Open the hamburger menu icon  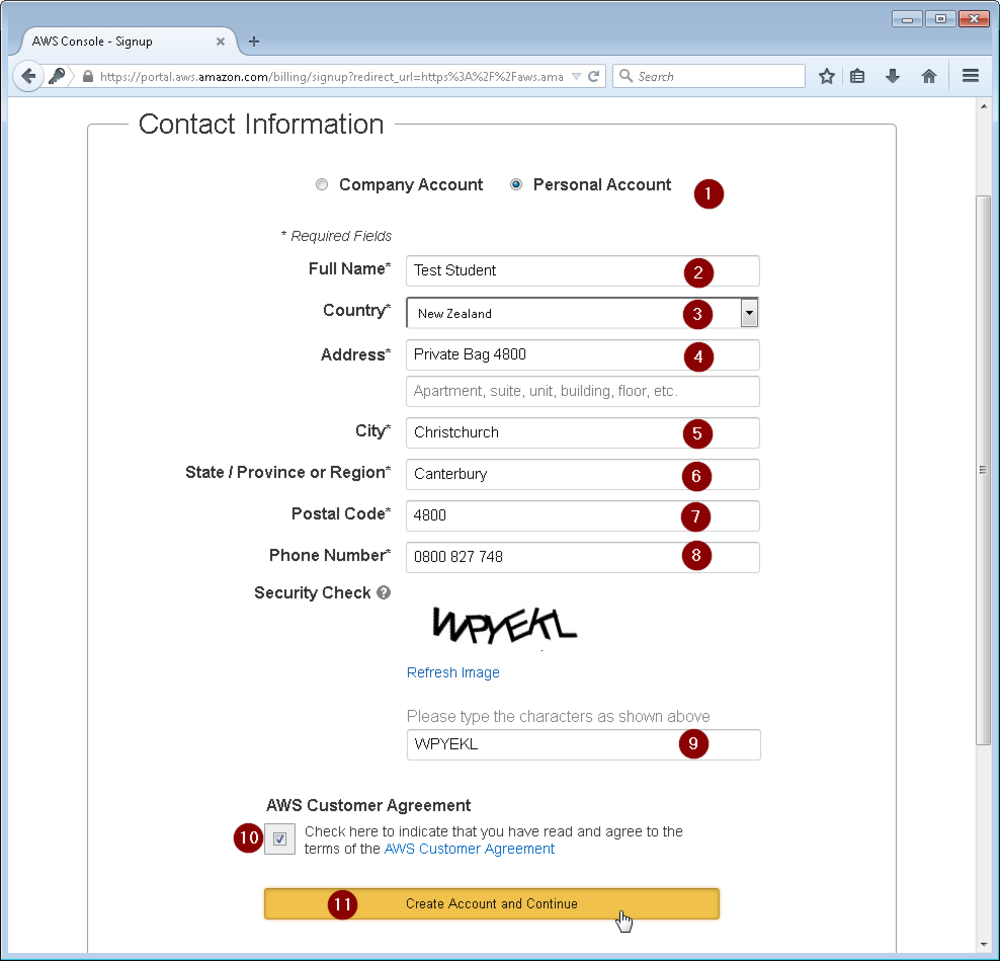click(971, 76)
